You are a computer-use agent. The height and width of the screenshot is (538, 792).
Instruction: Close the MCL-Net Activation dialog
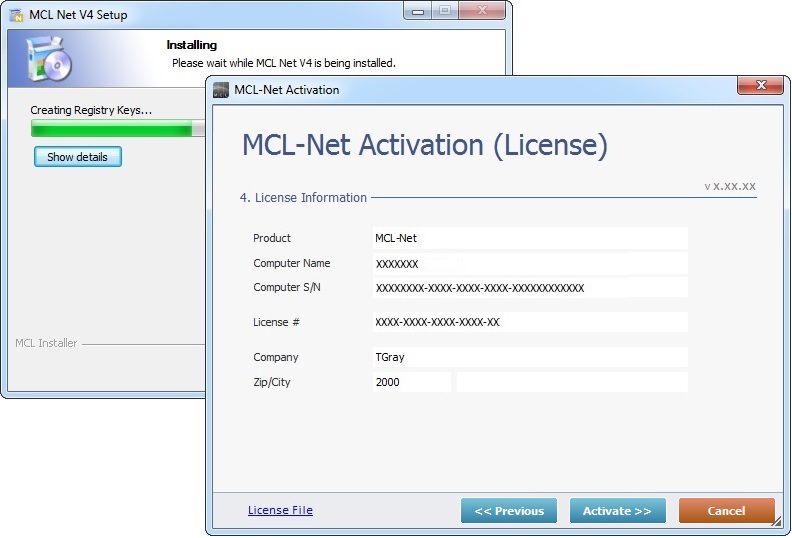(761, 85)
